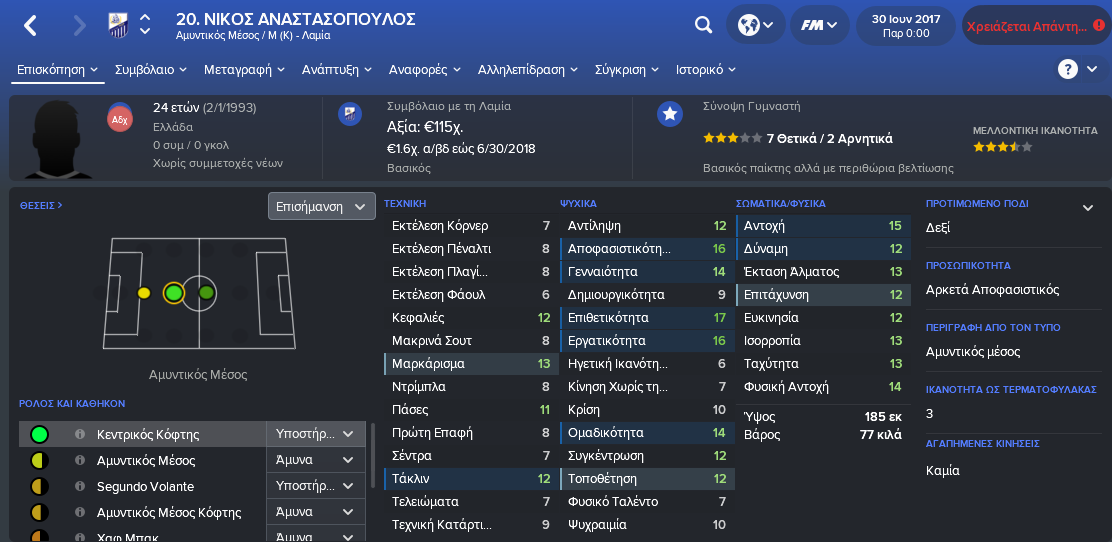This screenshot has height=542, width=1112.
Task: Open the Μεταγραφή menu
Action: pyautogui.click(x=244, y=70)
